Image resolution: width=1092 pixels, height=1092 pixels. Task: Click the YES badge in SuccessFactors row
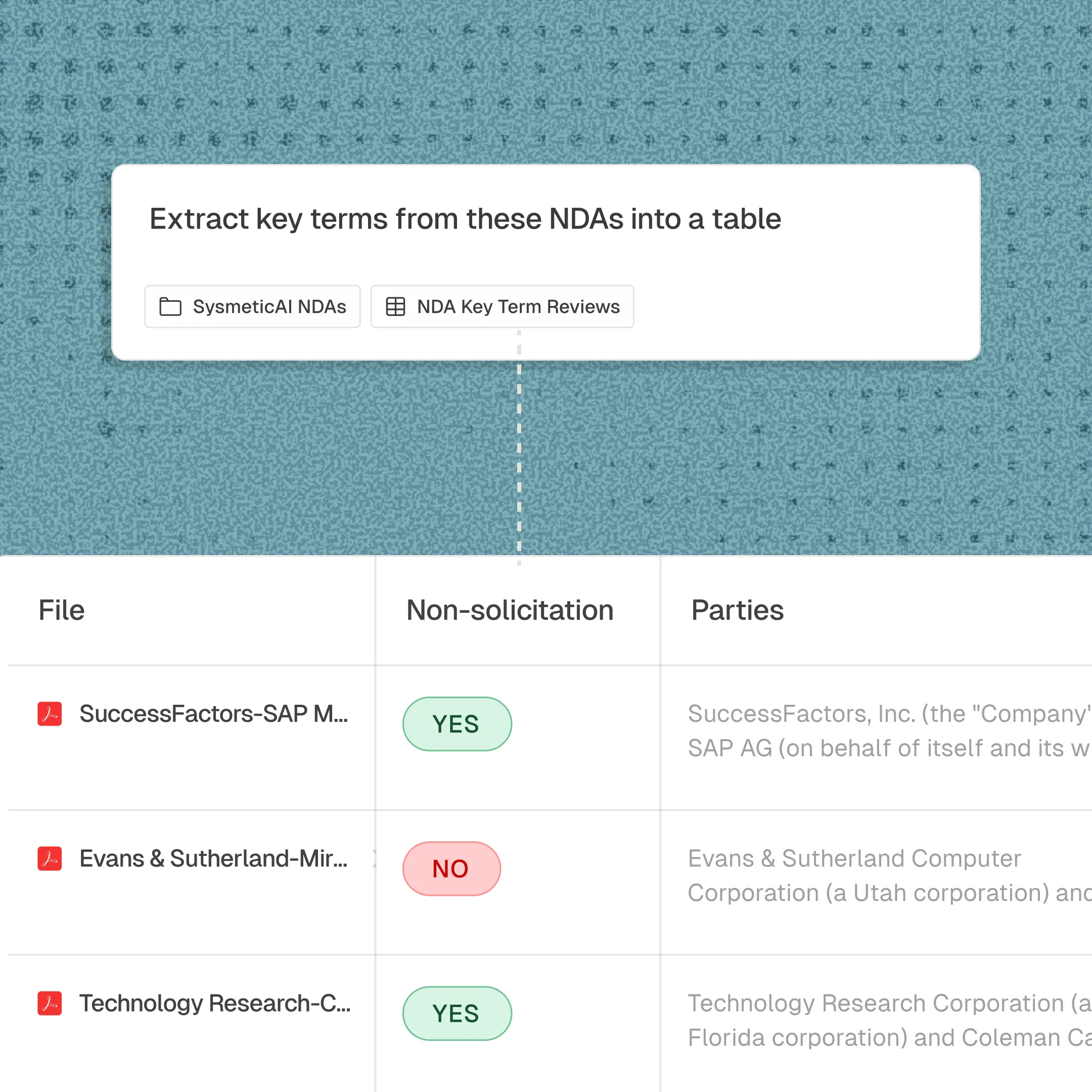457,724
